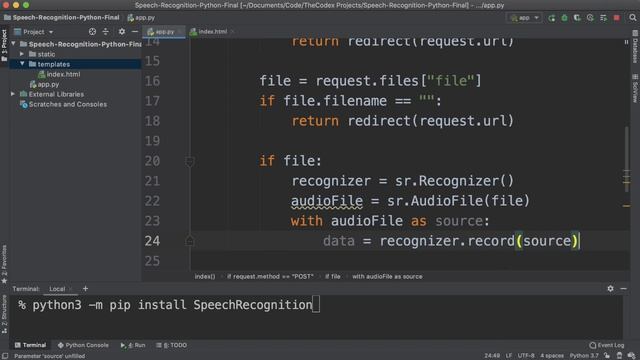Click the 'if file' code breadcrumb
Screen dimensions: 640x360
(333, 276)
